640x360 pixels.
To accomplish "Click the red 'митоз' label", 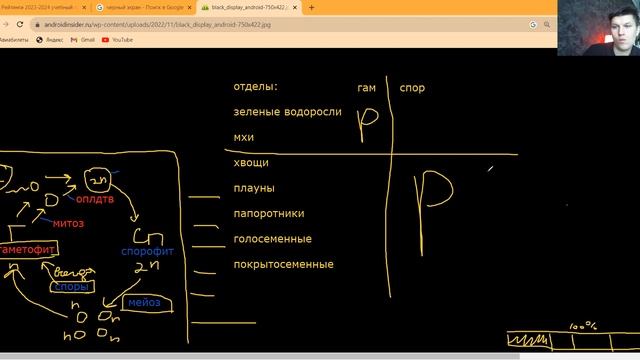I will coord(69,224).
